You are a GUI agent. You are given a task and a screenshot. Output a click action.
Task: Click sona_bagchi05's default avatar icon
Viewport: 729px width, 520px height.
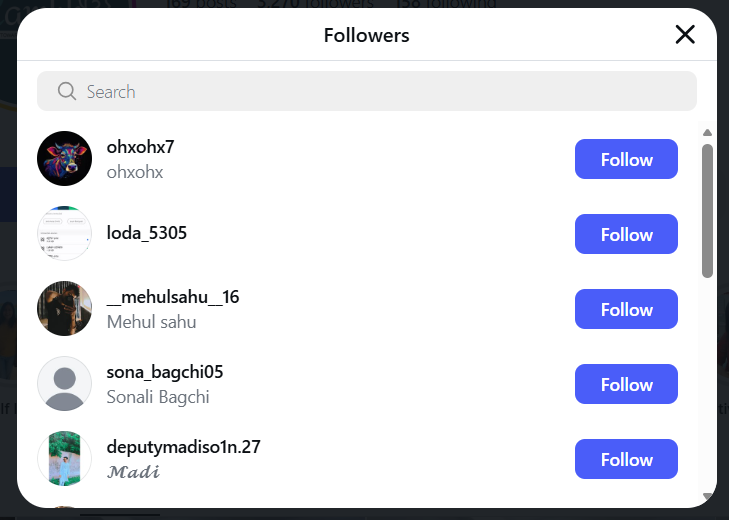tap(64, 384)
